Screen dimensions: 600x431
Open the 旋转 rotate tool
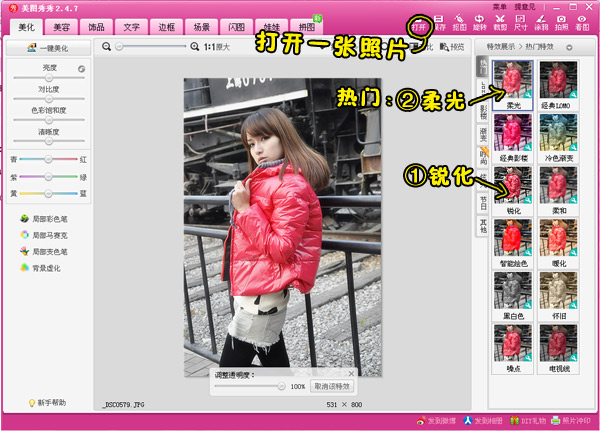coord(480,24)
